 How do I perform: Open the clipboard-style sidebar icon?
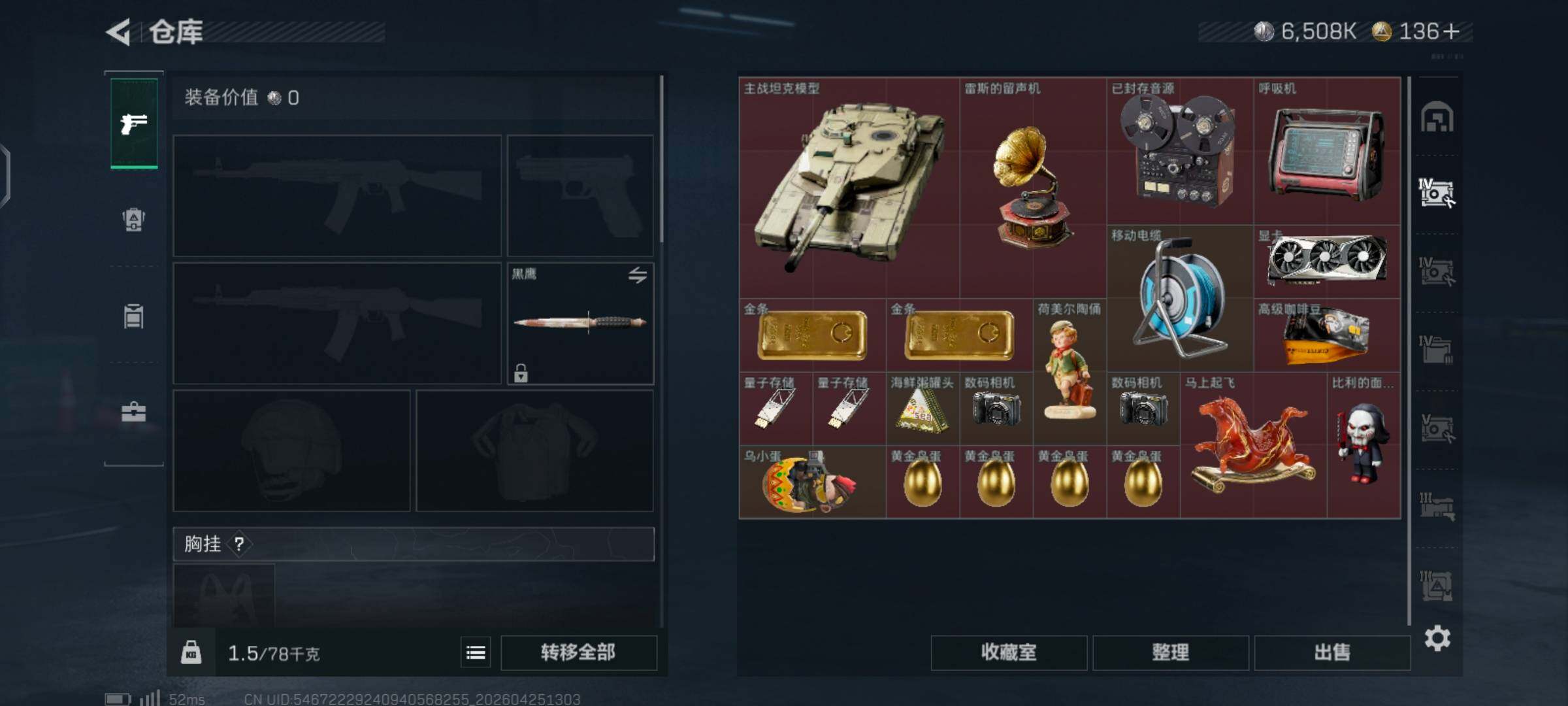point(133,316)
